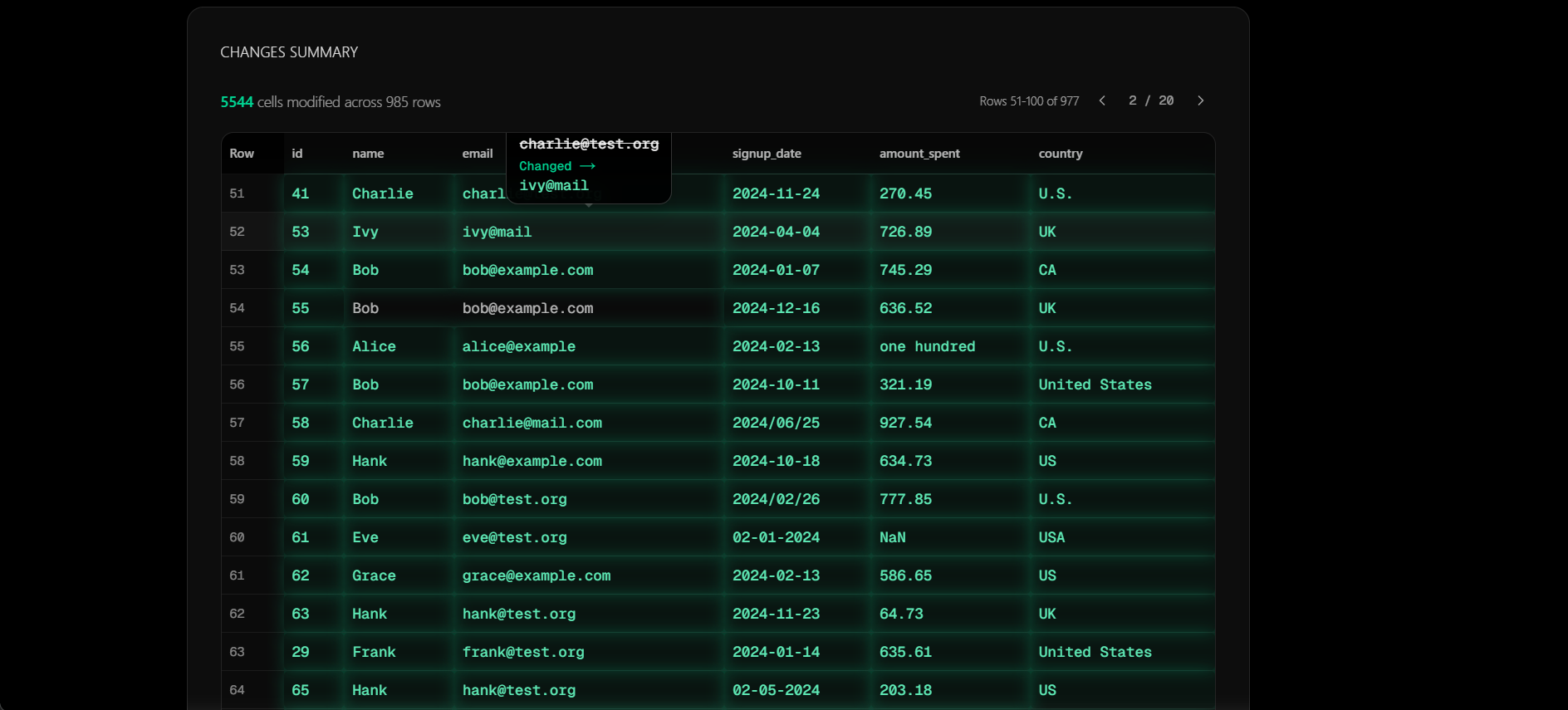Click the country column header
Screen dimensions: 1568x710
pyautogui.click(x=1060, y=154)
